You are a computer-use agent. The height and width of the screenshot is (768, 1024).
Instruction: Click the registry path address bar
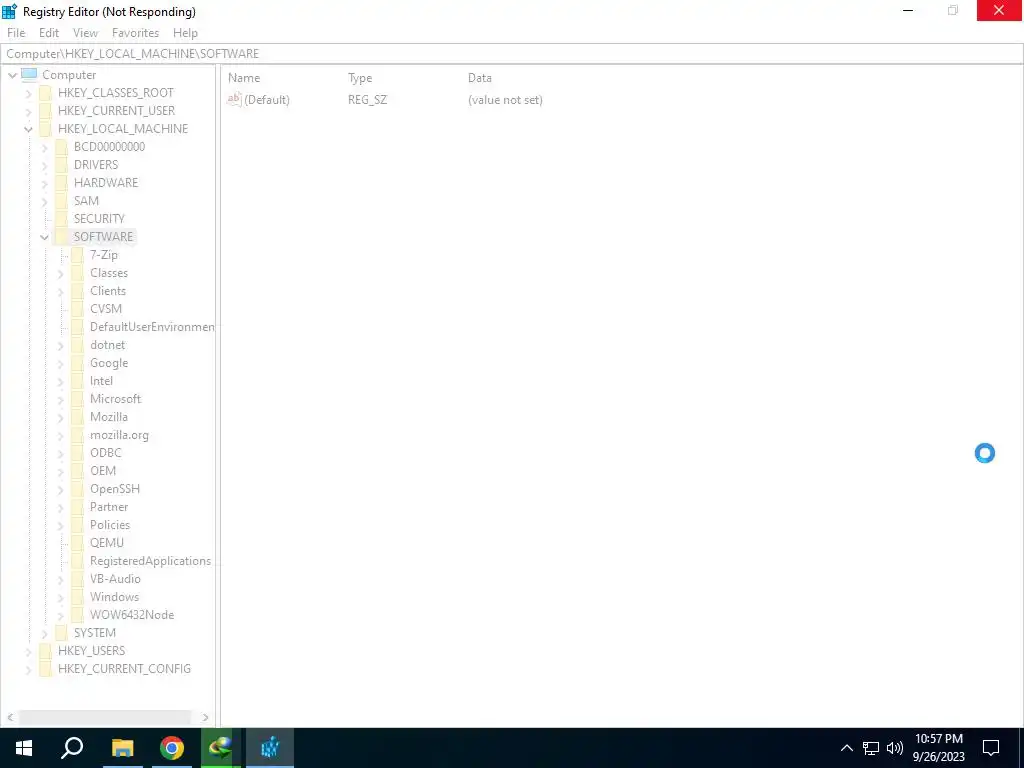coord(511,54)
